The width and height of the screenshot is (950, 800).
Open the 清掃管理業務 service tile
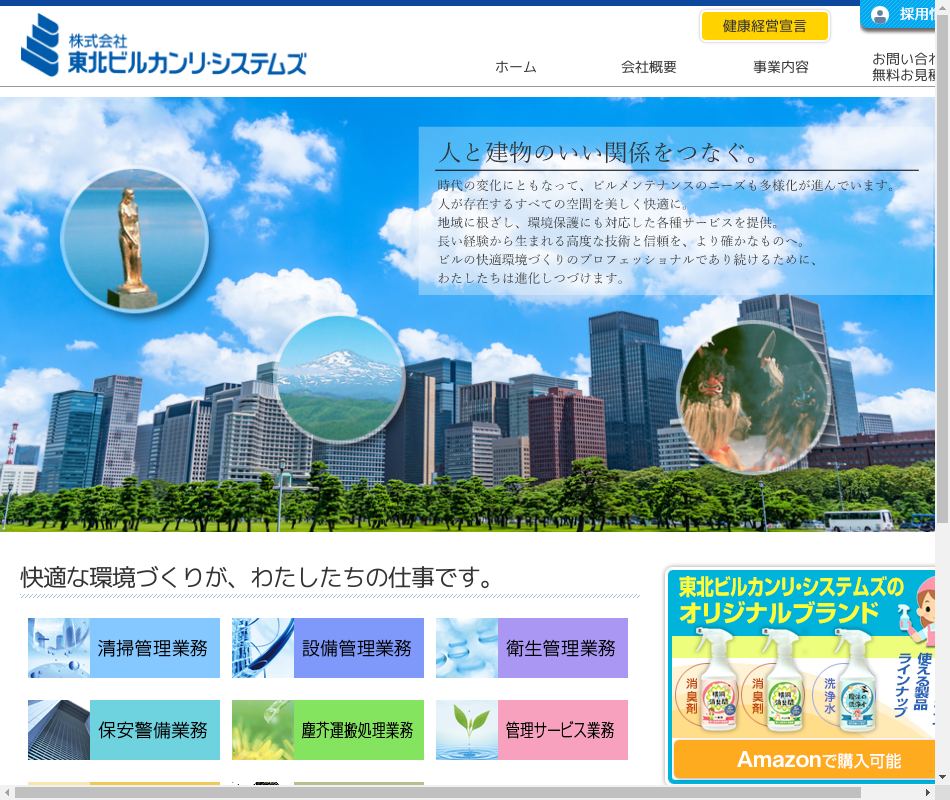coord(124,648)
